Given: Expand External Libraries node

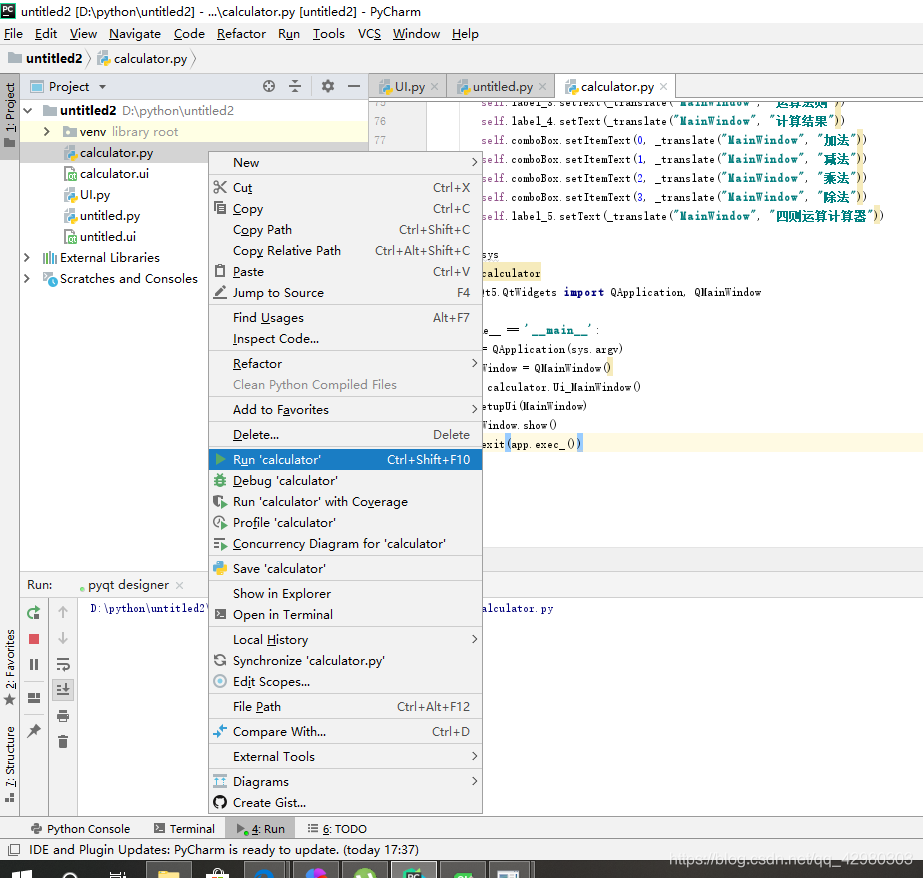Looking at the screenshot, I should pos(26,257).
